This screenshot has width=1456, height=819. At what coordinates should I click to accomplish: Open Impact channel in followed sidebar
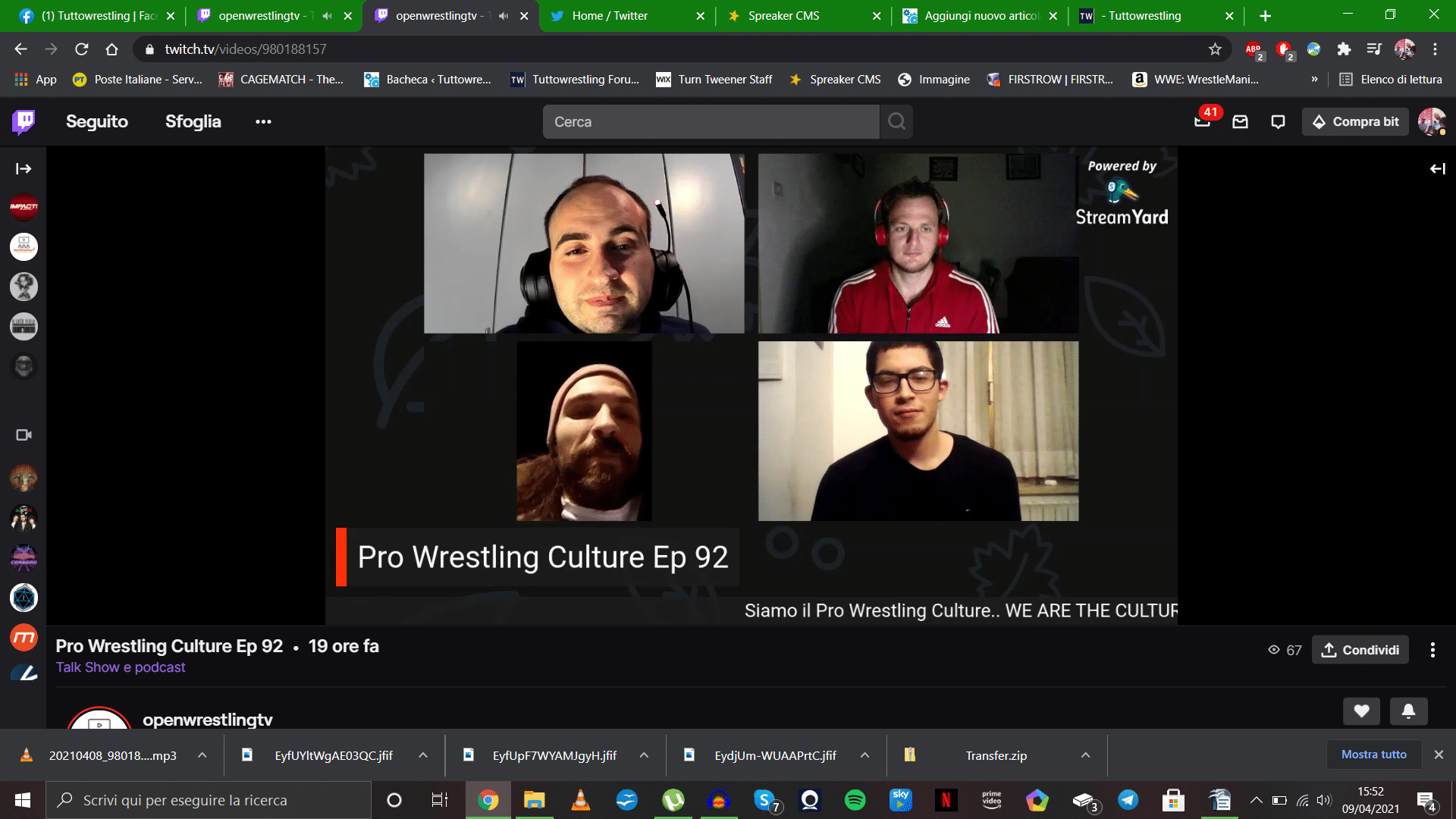pyautogui.click(x=24, y=206)
